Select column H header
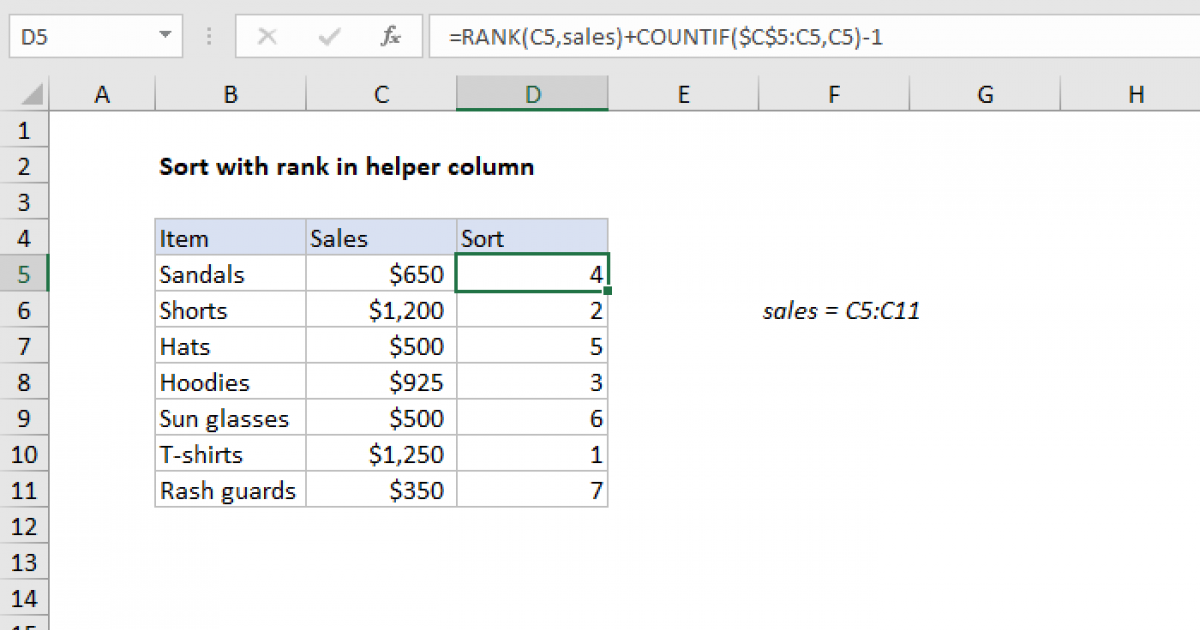The width and height of the screenshot is (1200, 630). (1135, 95)
